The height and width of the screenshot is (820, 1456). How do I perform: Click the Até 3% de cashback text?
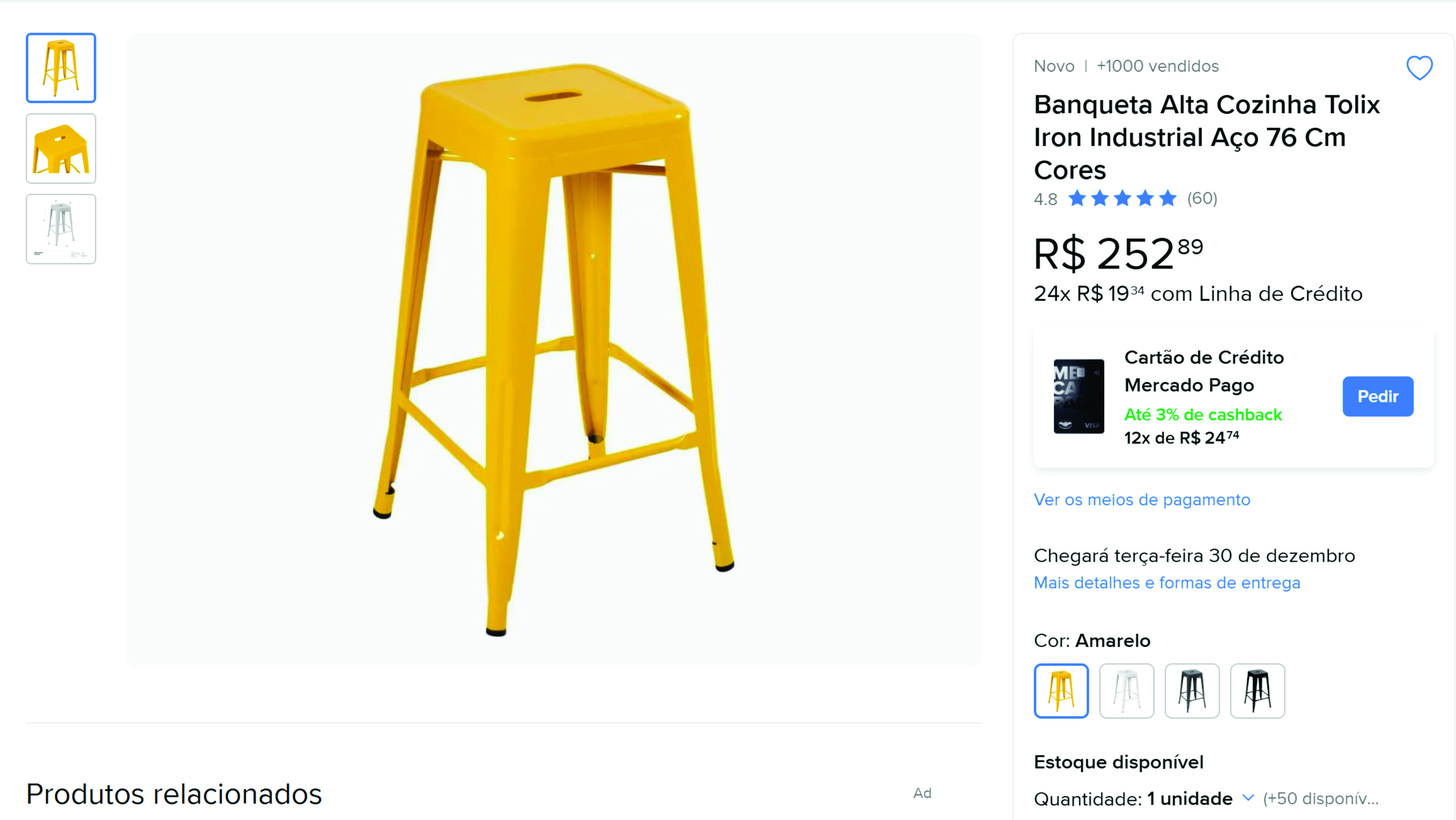pyautogui.click(x=1203, y=414)
